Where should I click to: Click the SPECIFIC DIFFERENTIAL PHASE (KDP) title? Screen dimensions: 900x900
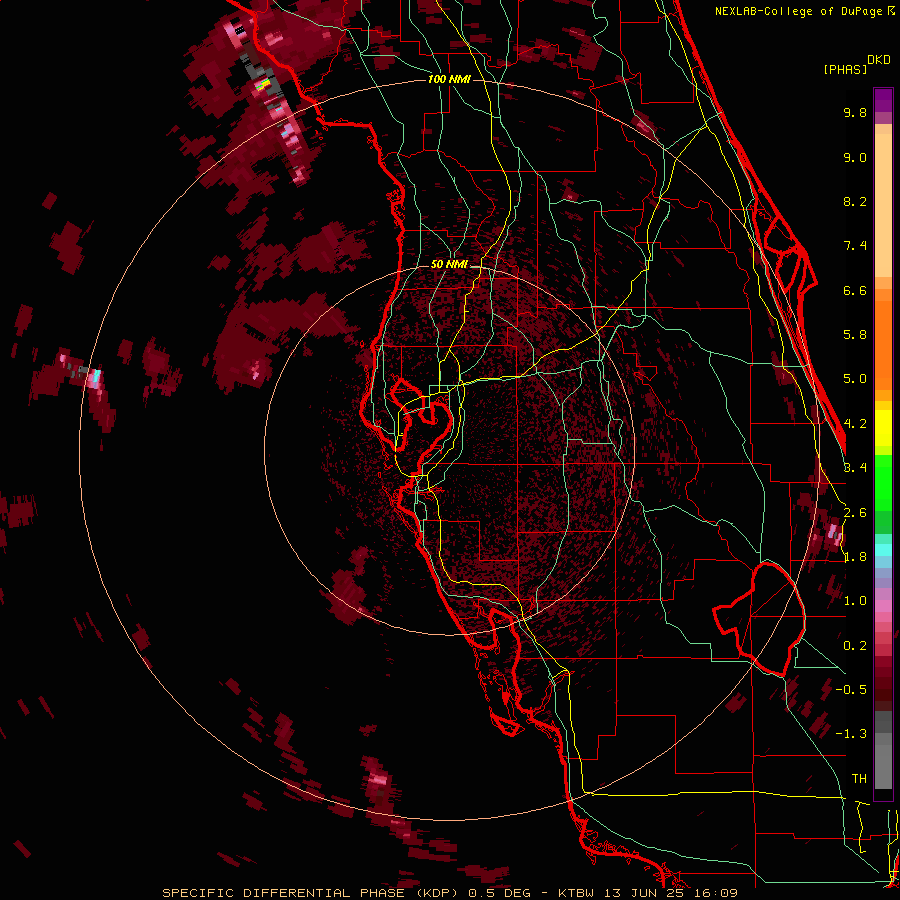click(312, 893)
